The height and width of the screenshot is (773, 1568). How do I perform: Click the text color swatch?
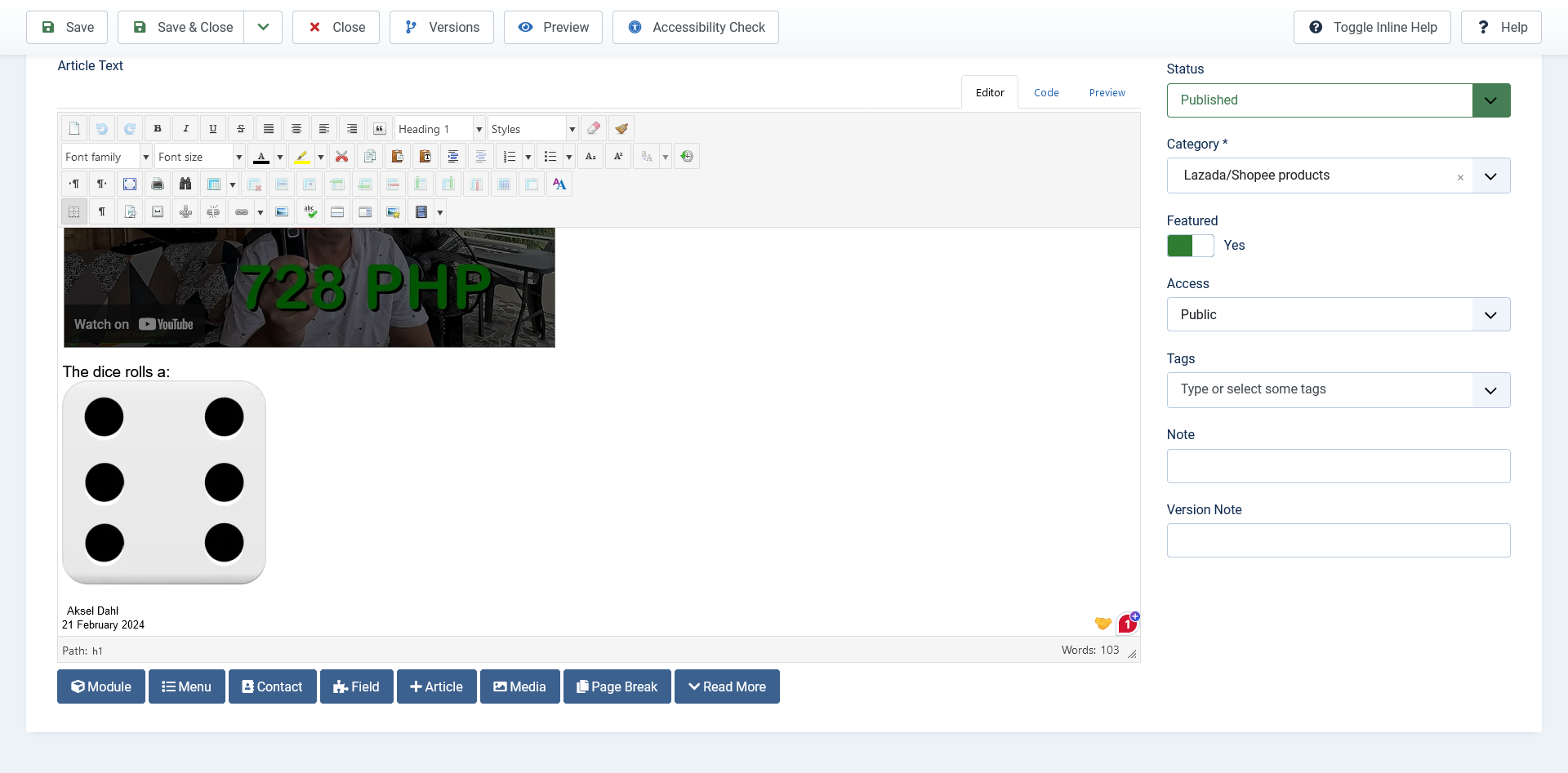point(261,156)
